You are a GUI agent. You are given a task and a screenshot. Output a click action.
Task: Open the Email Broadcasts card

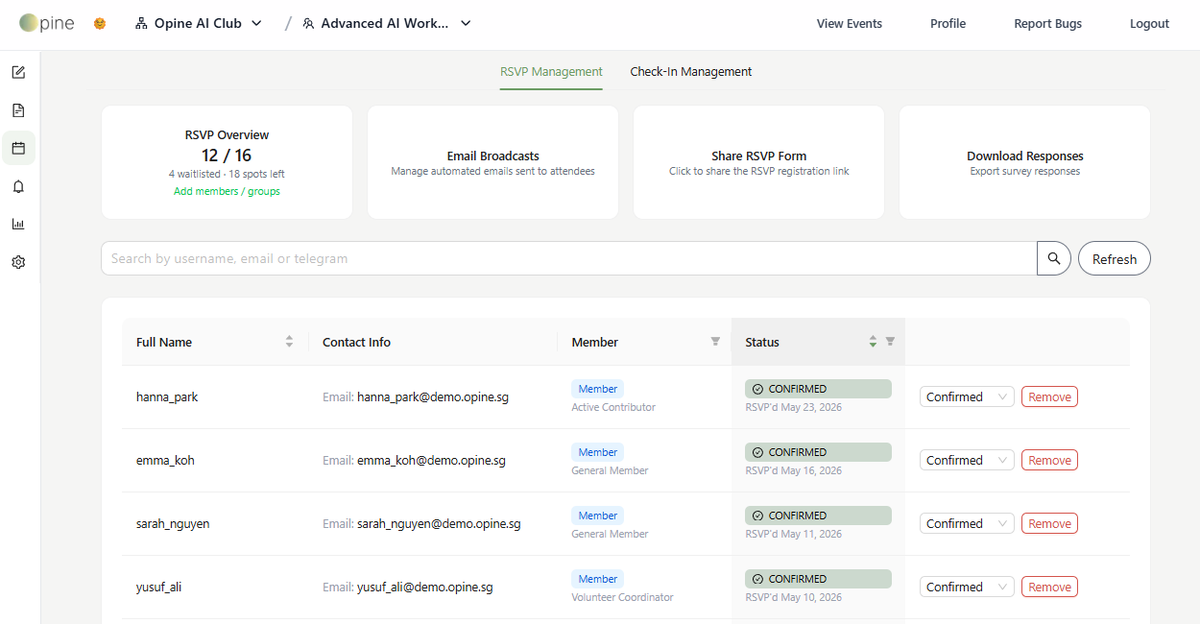tap(493, 162)
